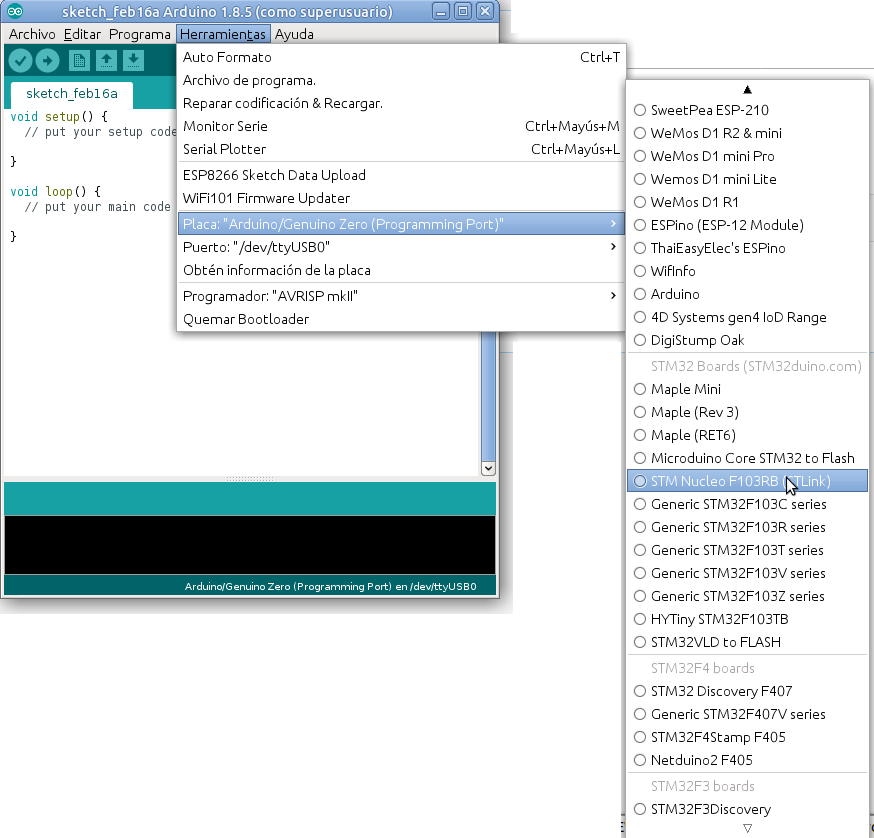Click Quemar Bootloader entry

[401, 319]
